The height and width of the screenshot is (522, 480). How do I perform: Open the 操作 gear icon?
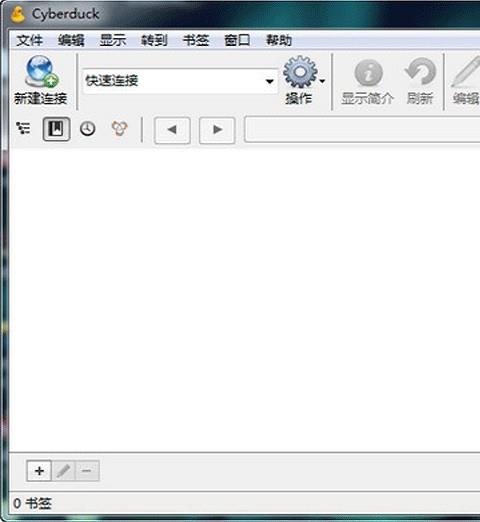[x=300, y=72]
